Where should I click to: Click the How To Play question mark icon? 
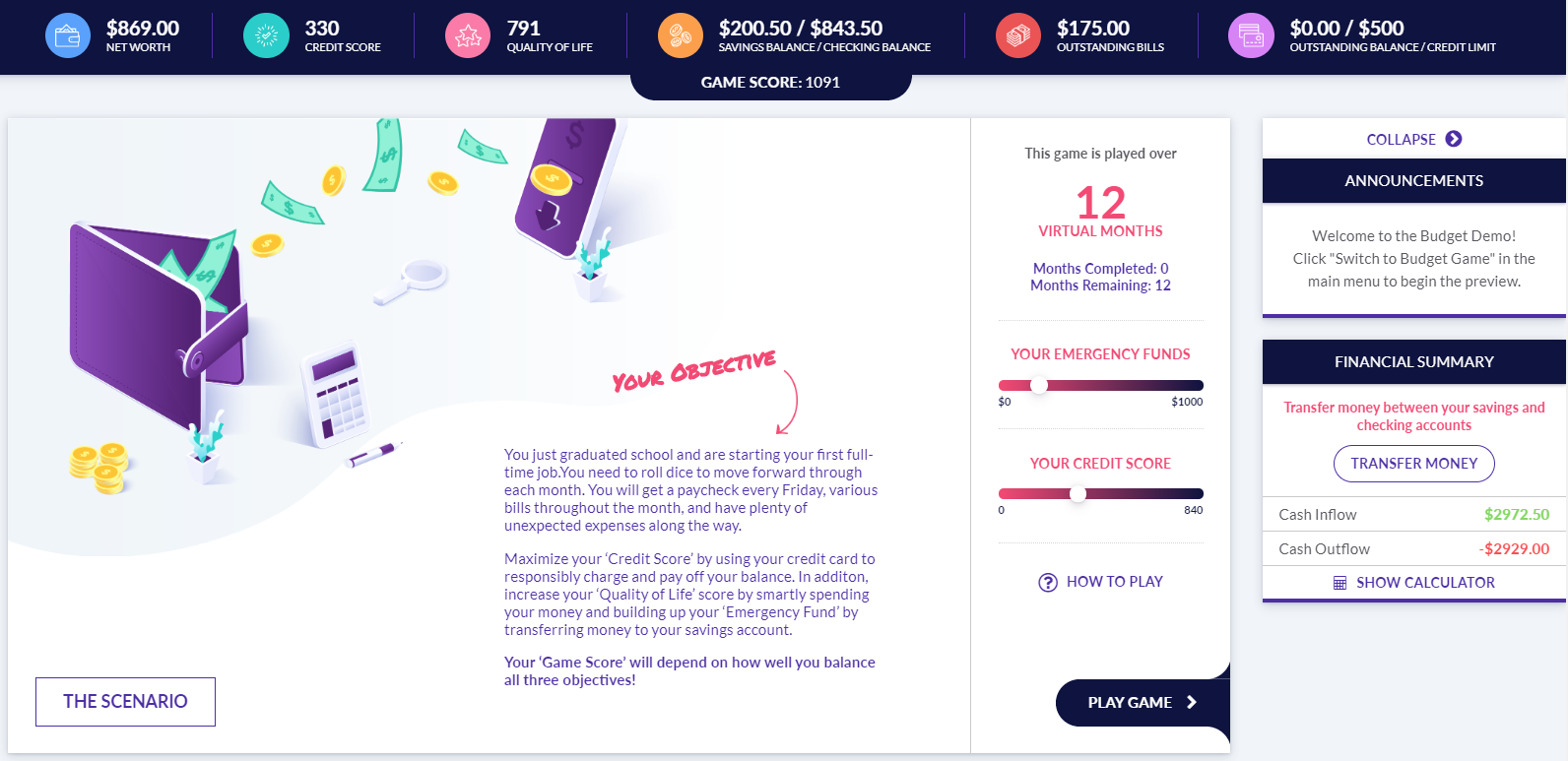click(x=1048, y=582)
